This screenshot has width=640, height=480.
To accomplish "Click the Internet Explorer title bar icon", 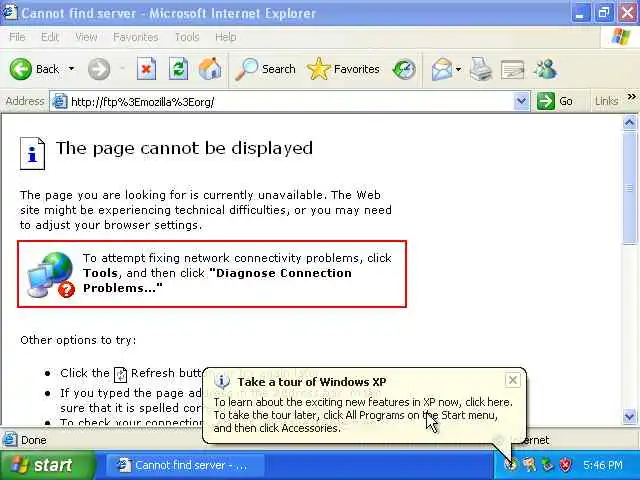I will coord(10,12).
